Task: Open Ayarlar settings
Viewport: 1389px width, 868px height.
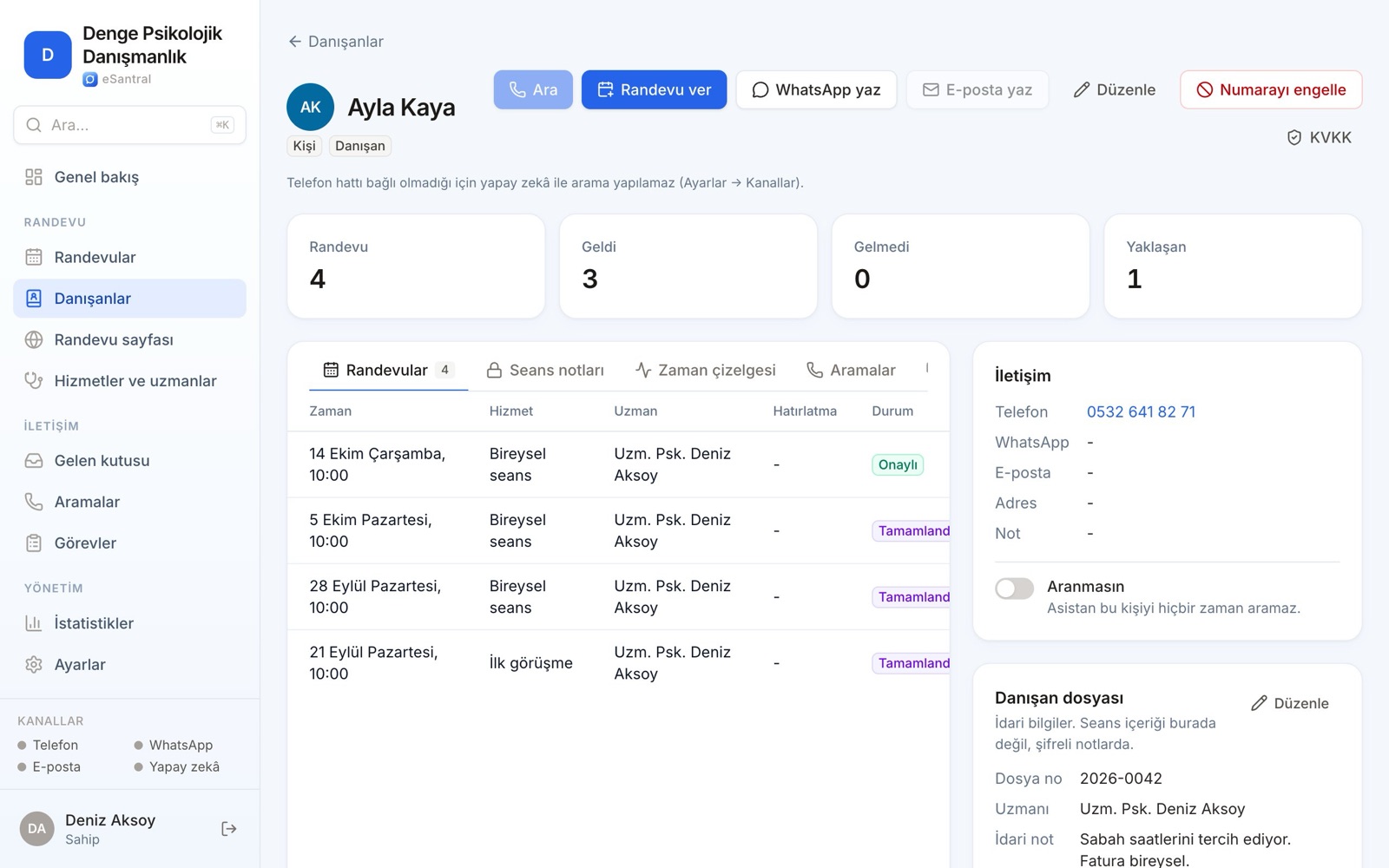Action: pos(129,665)
